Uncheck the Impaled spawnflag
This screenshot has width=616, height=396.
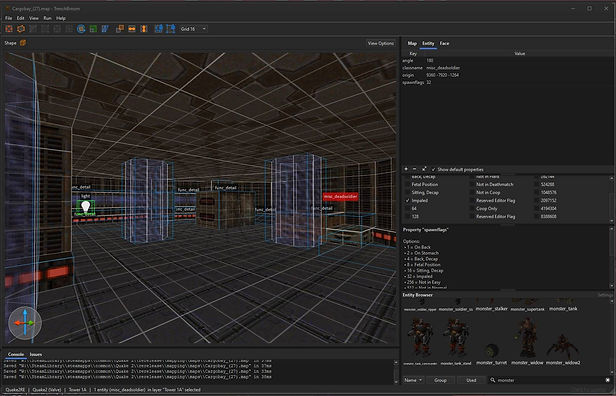click(x=407, y=200)
